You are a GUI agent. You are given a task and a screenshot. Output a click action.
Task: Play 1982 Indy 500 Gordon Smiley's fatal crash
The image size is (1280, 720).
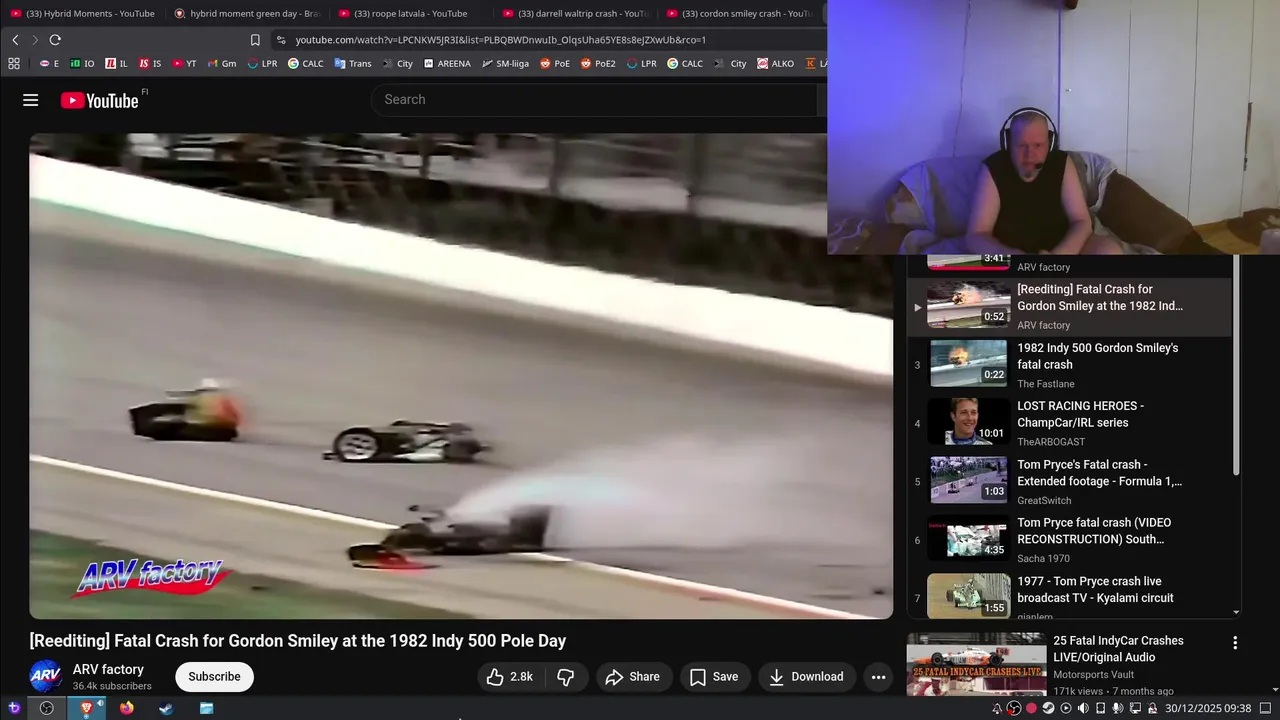click(x=1070, y=364)
